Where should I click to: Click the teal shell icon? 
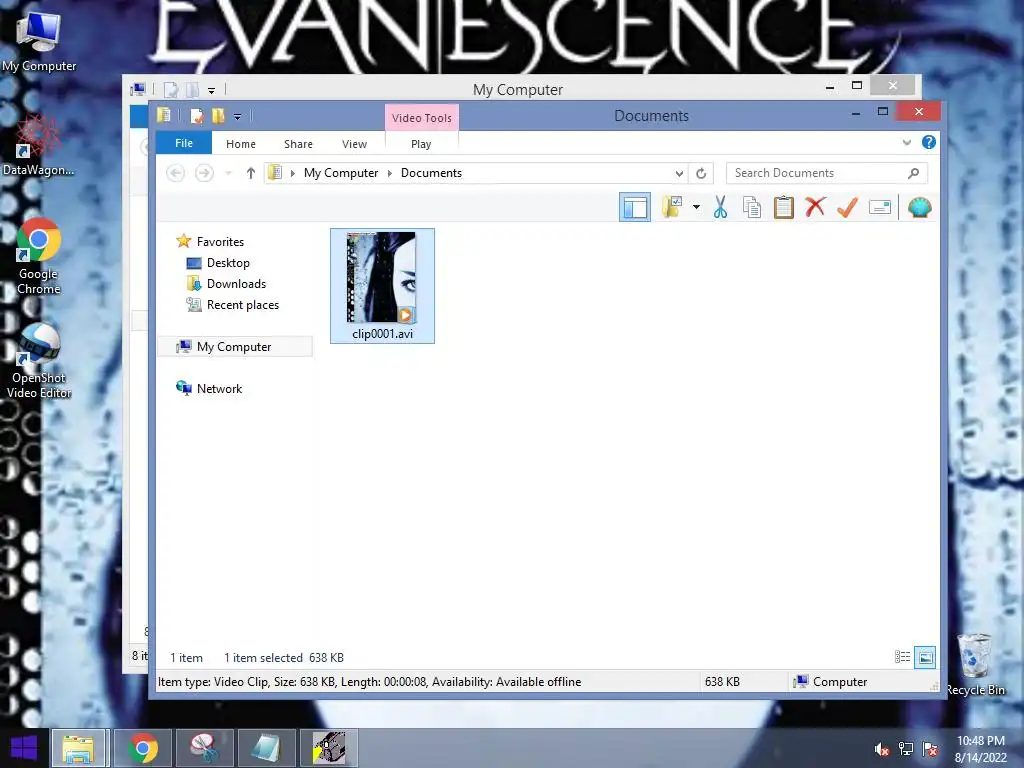(919, 208)
